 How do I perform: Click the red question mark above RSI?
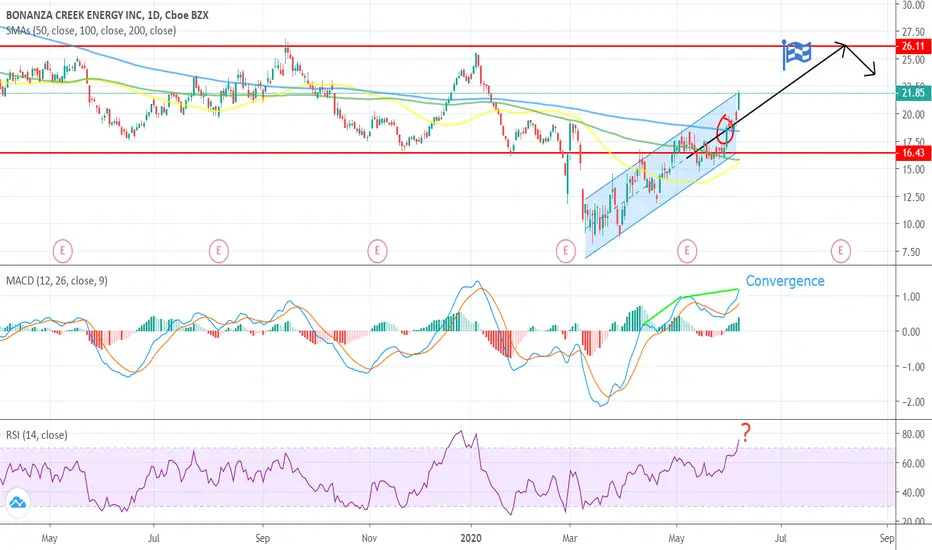tap(745, 433)
